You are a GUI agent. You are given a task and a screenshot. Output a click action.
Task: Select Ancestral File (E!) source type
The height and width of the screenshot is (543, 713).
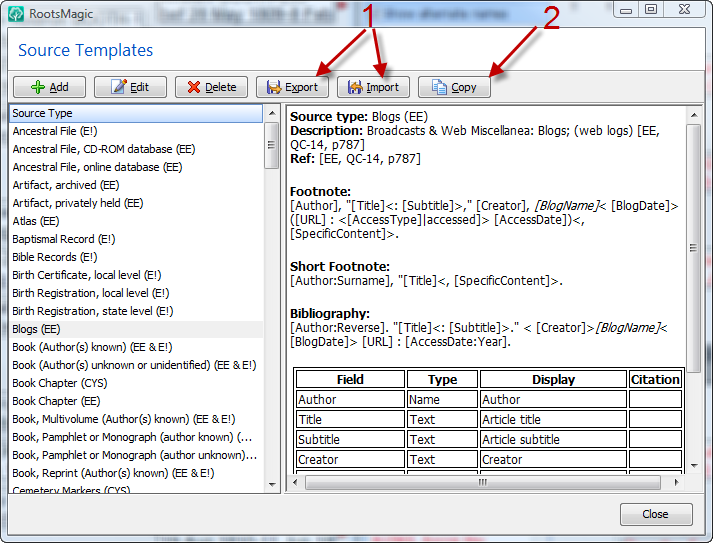pos(136,131)
